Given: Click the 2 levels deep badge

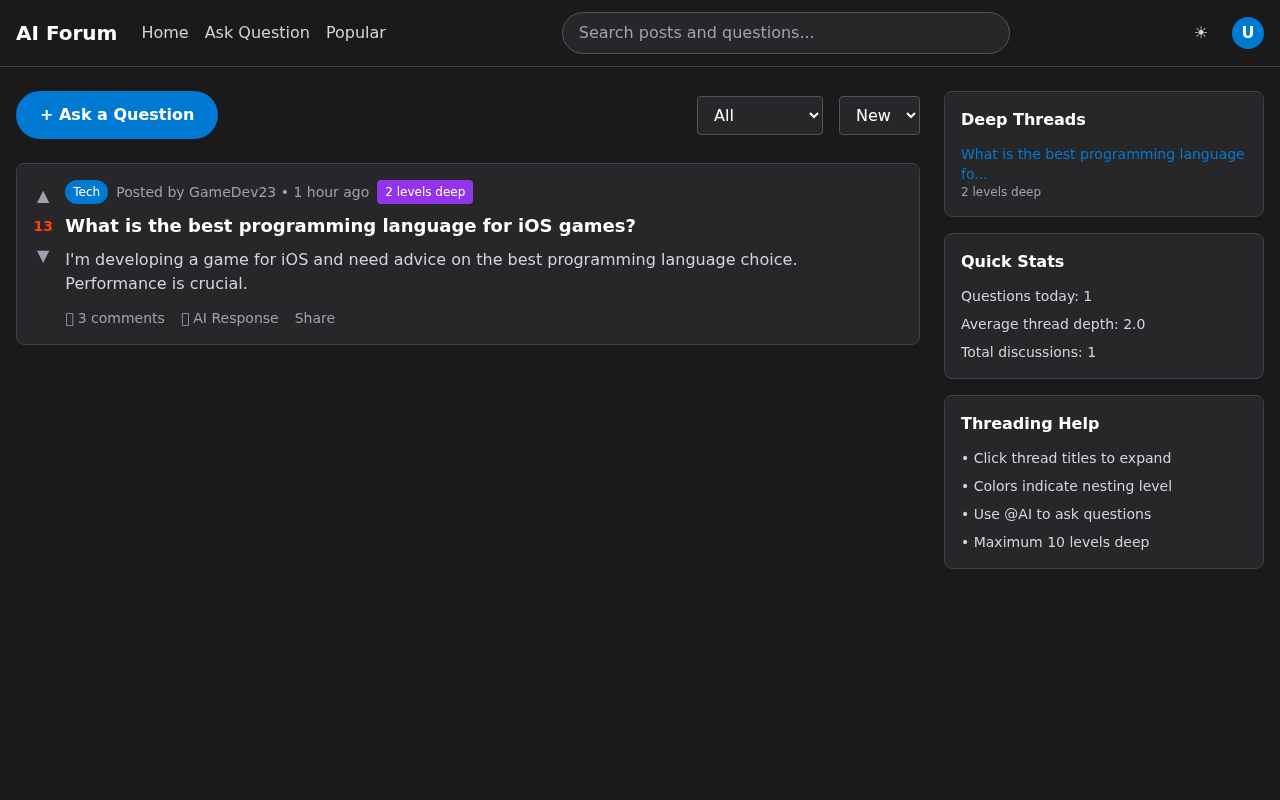Looking at the screenshot, I should point(424,192).
